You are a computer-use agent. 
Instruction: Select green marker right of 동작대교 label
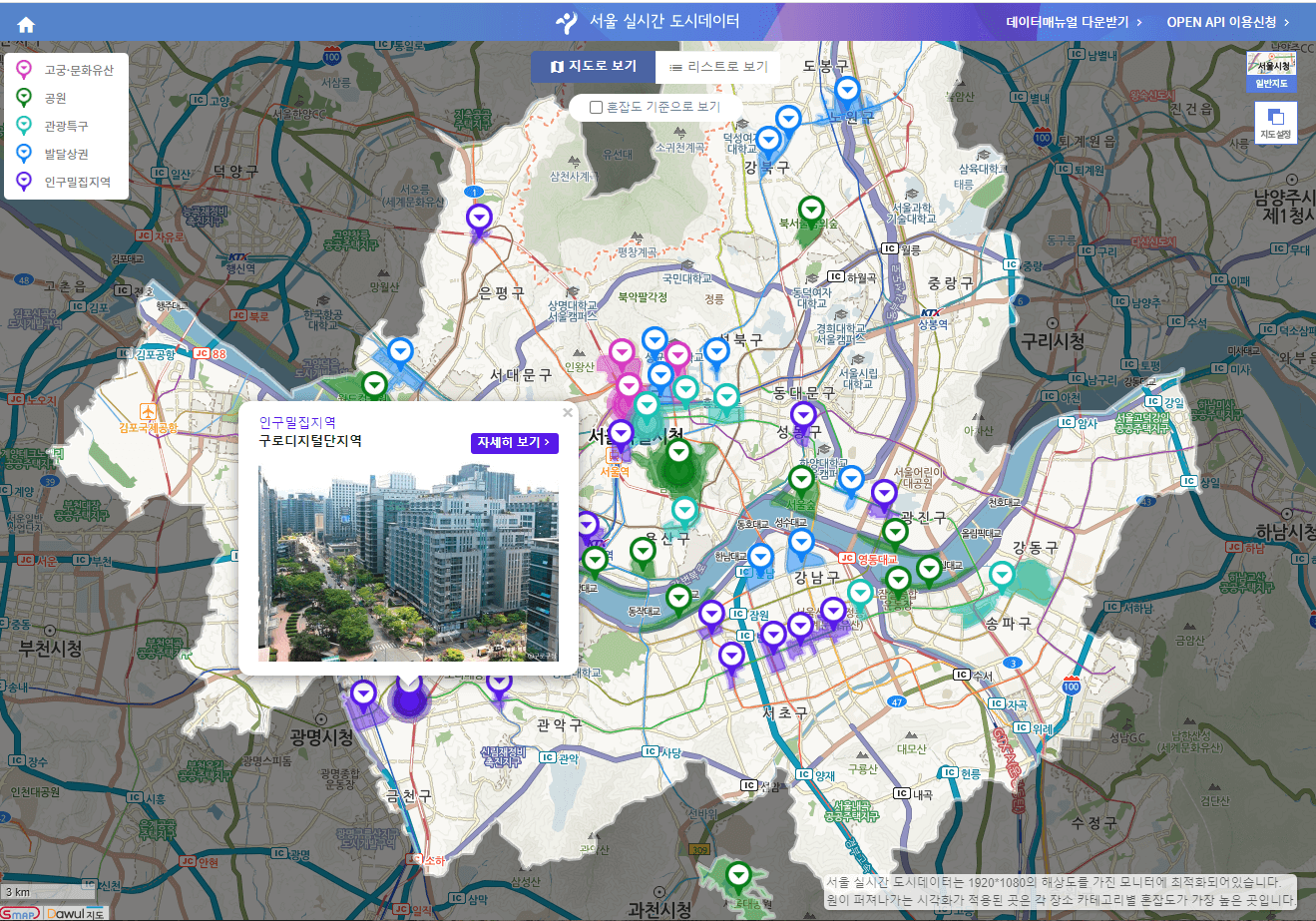[678, 601]
